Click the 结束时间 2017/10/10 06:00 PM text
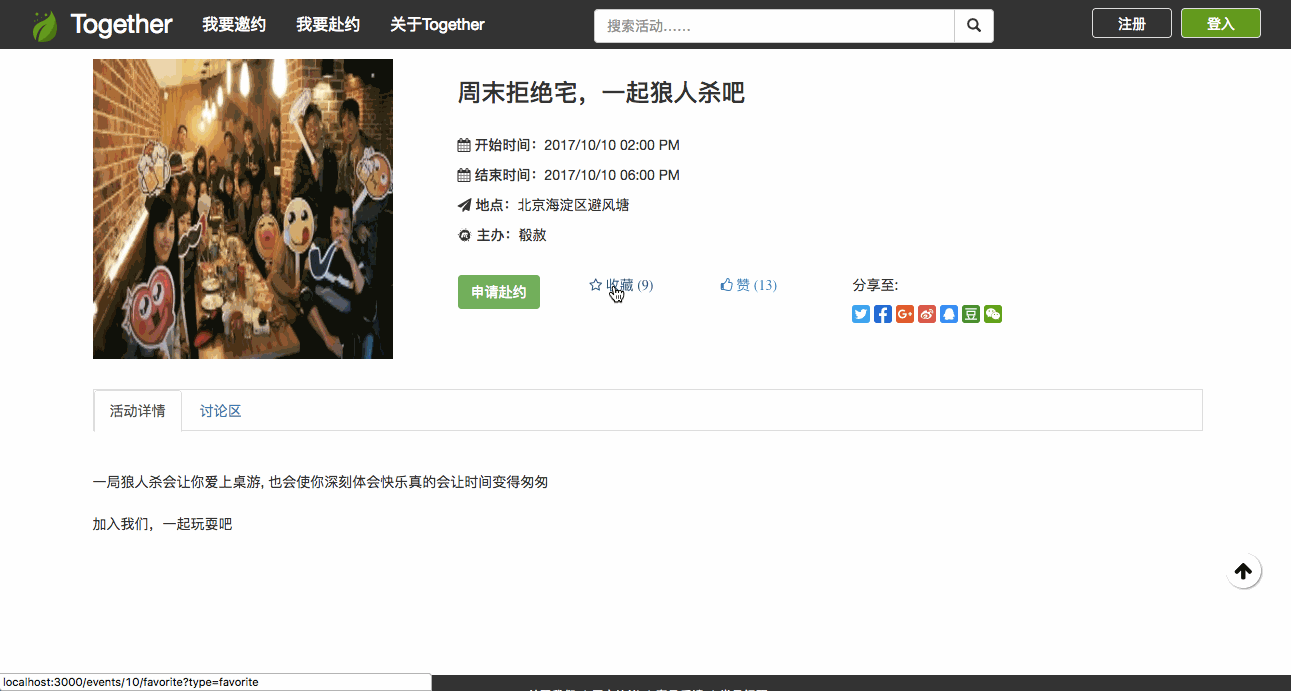Viewport: 1291px width, 691px height. click(569, 175)
